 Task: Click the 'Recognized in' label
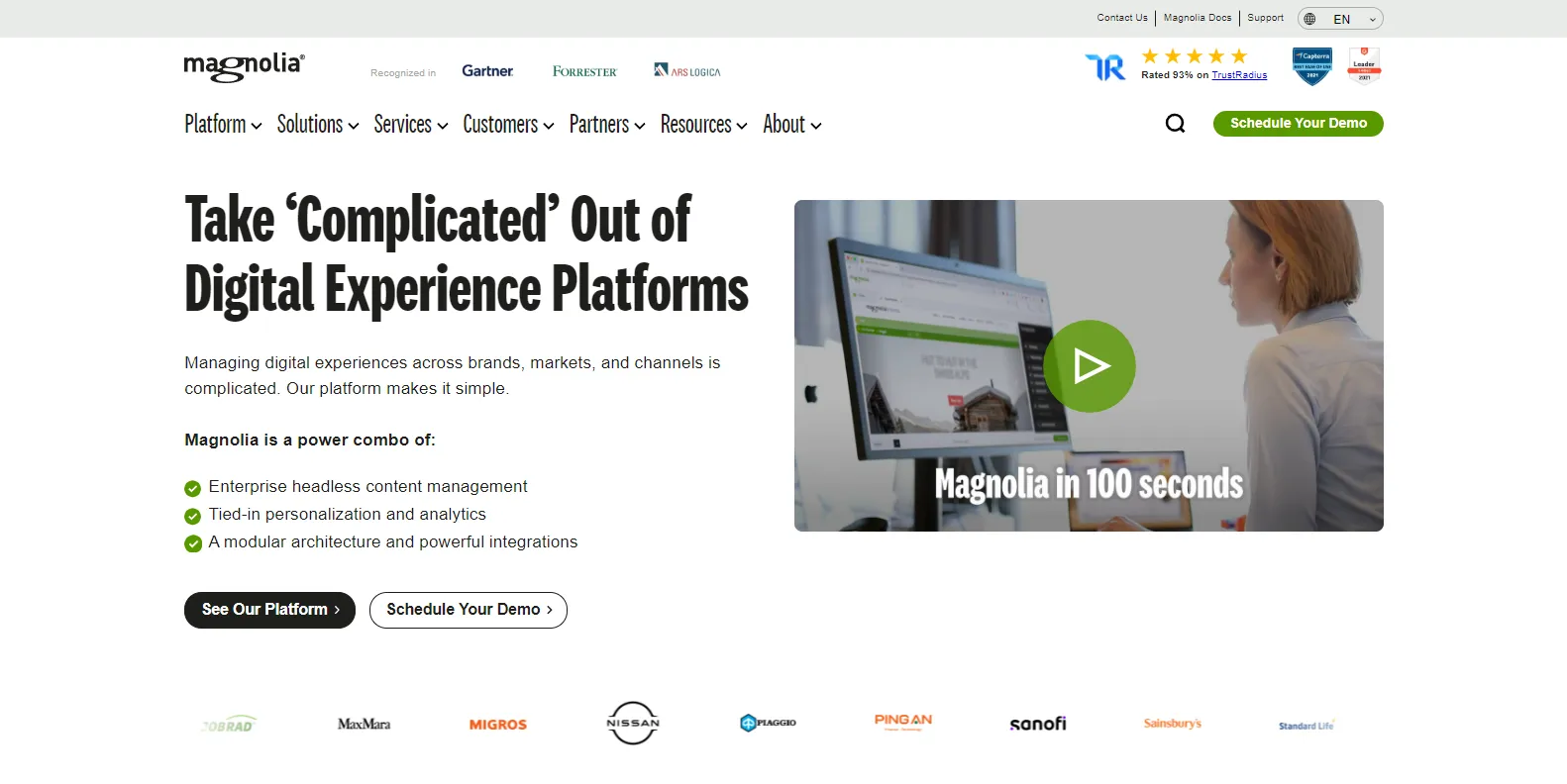pos(403,73)
